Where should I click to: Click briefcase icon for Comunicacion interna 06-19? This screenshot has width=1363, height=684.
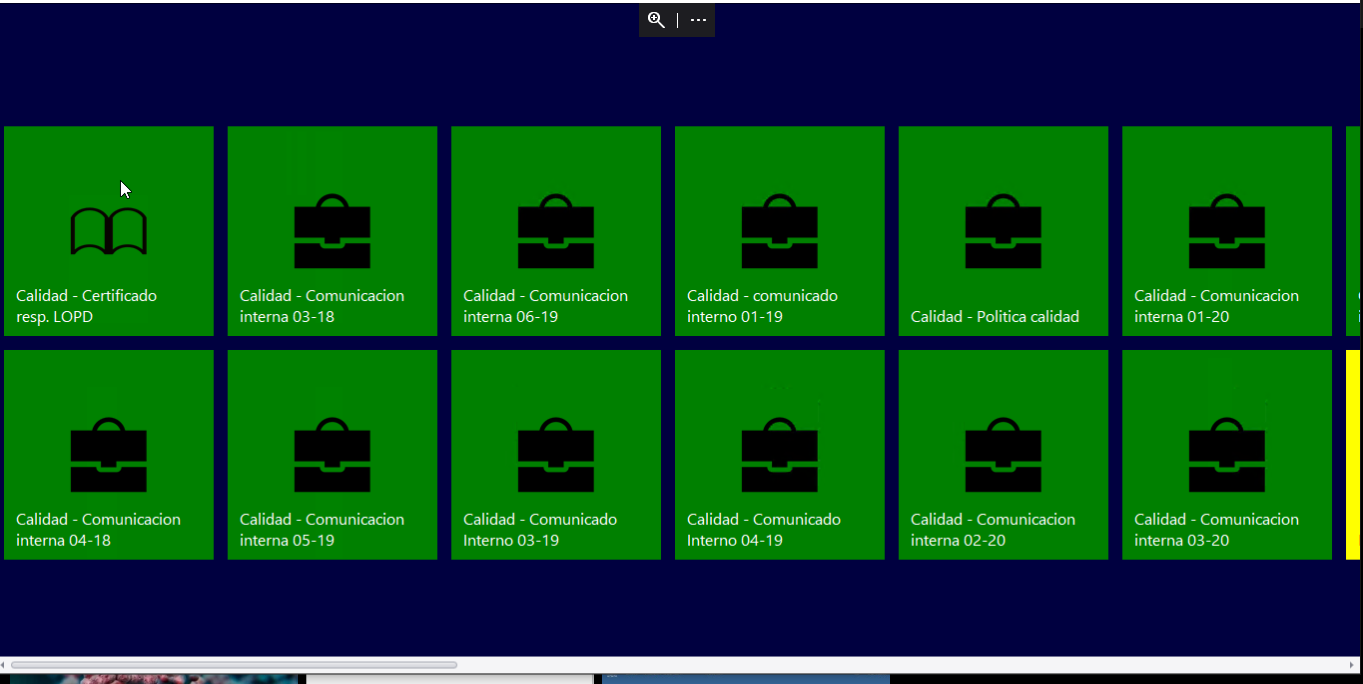556,232
